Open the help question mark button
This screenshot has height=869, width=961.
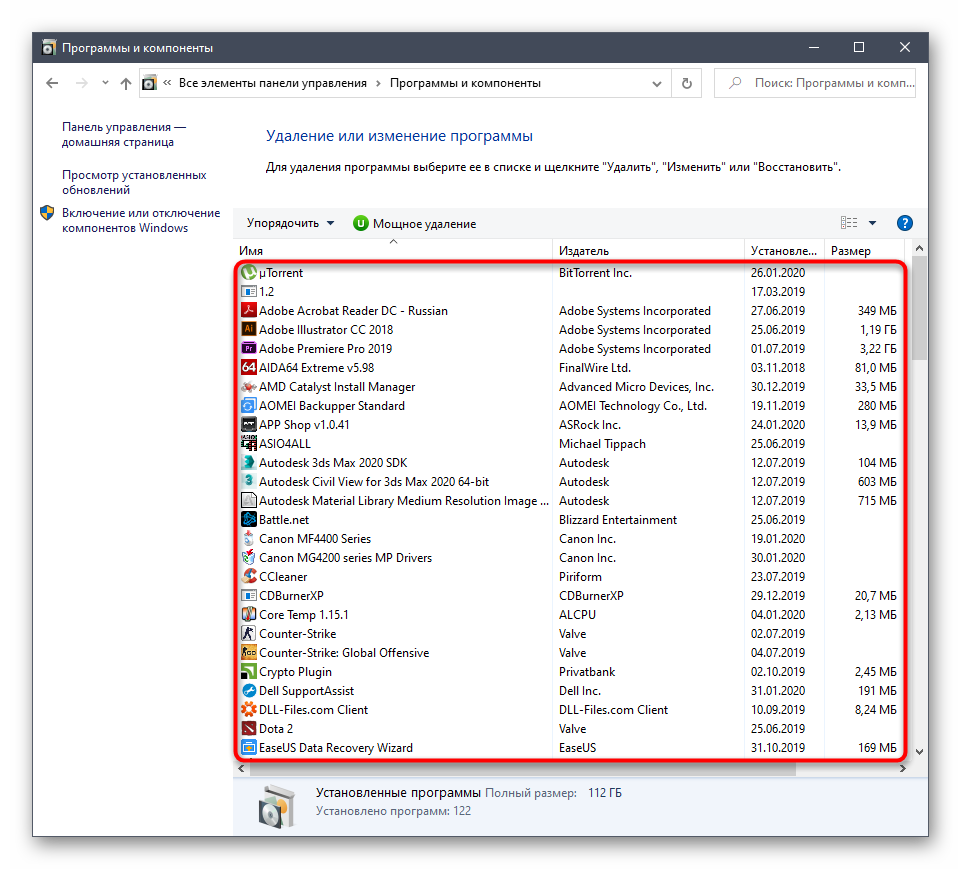905,223
